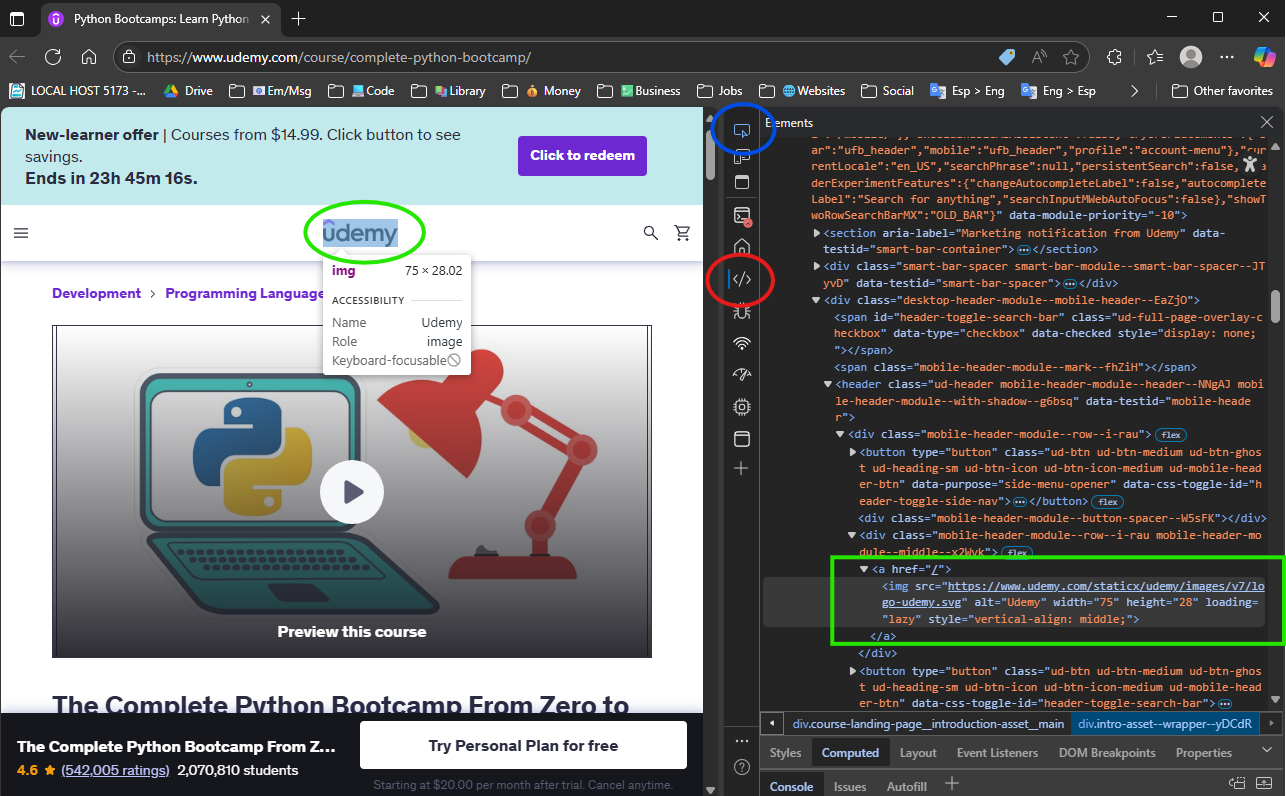Screen dimensions: 1286x796
Task: Click the search magnifier on Udemy header
Action: (650, 232)
